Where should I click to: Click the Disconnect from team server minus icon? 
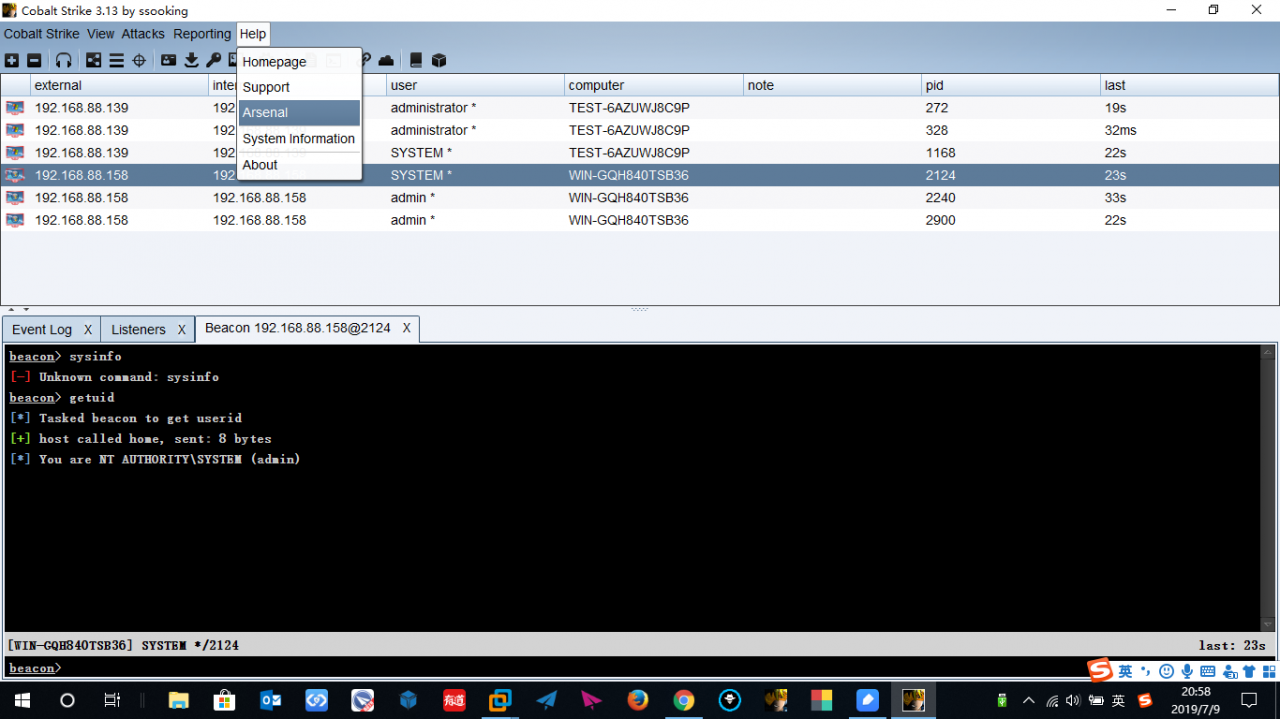click(x=34, y=60)
